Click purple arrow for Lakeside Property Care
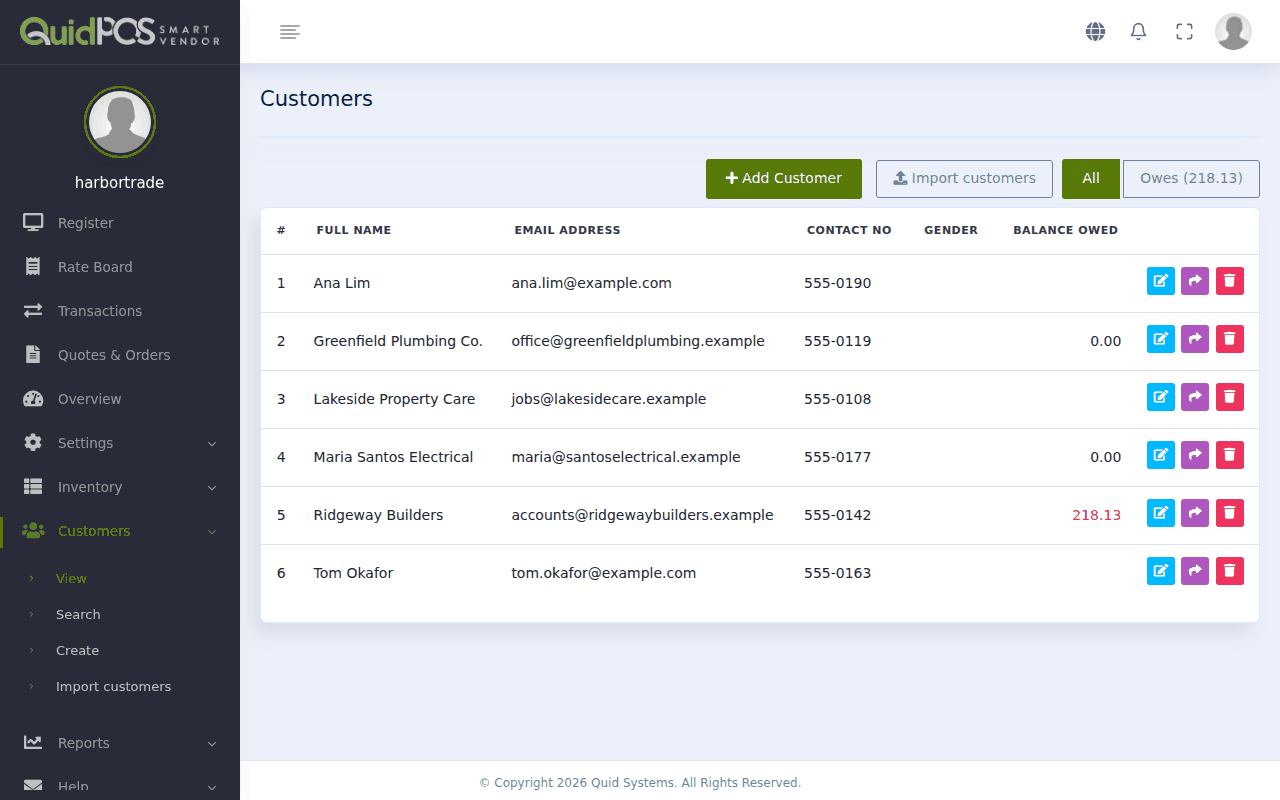The height and width of the screenshot is (800, 1280). click(x=1195, y=397)
